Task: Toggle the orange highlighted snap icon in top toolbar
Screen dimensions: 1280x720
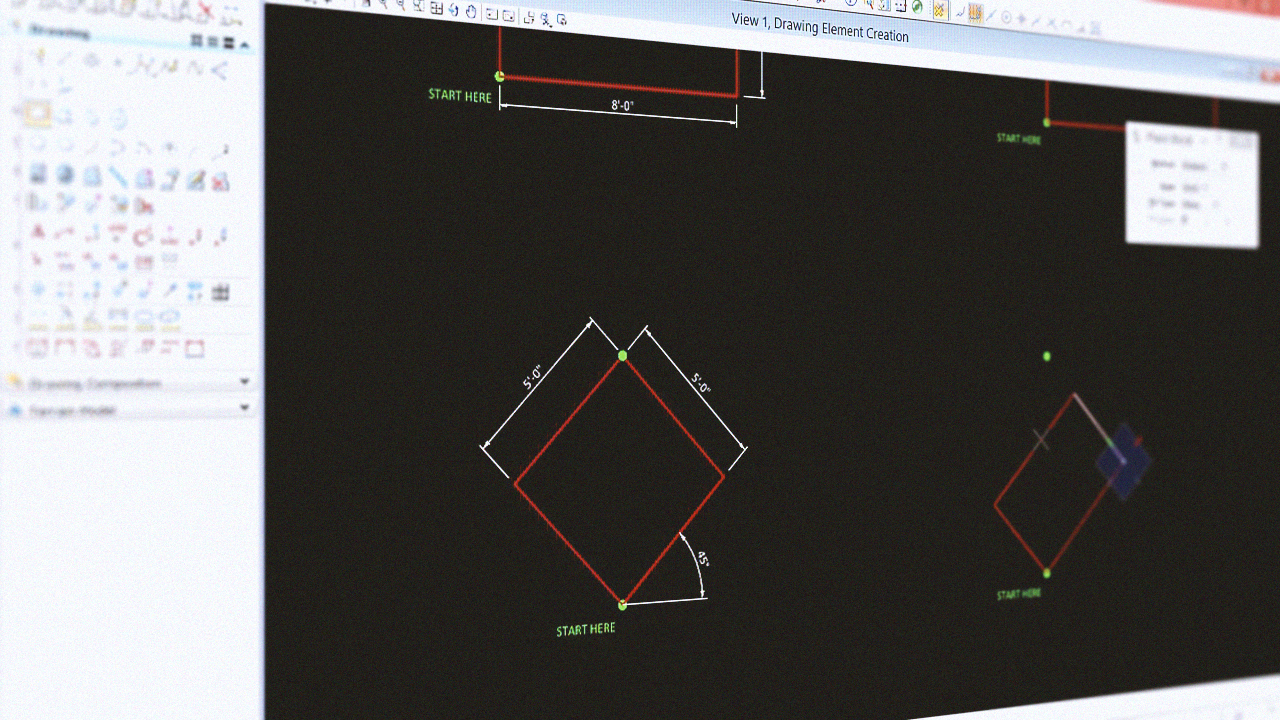Action: [x=975, y=13]
